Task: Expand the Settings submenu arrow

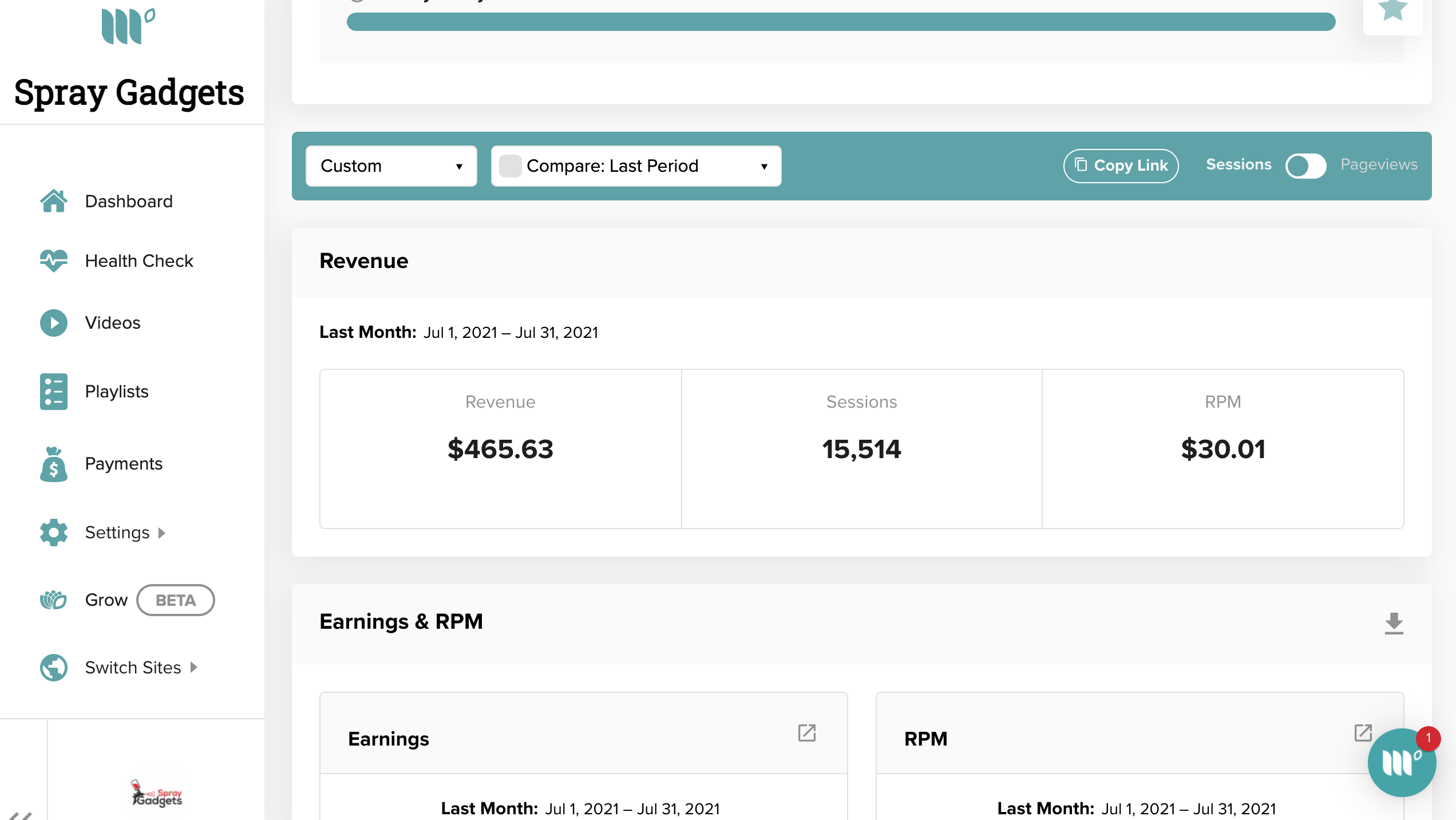Action: tap(162, 533)
